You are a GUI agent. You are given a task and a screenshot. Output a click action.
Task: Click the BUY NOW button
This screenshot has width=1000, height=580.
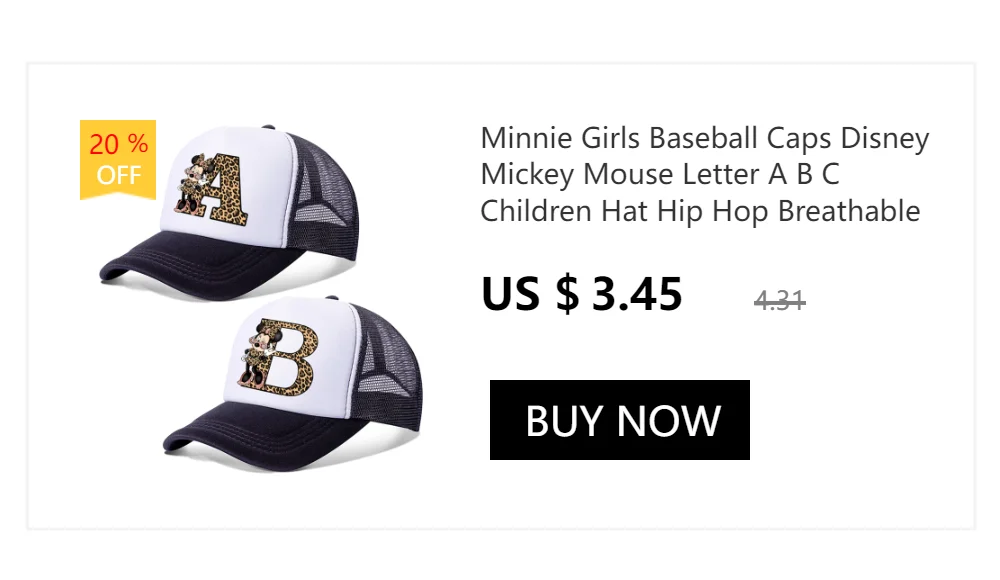(619, 420)
